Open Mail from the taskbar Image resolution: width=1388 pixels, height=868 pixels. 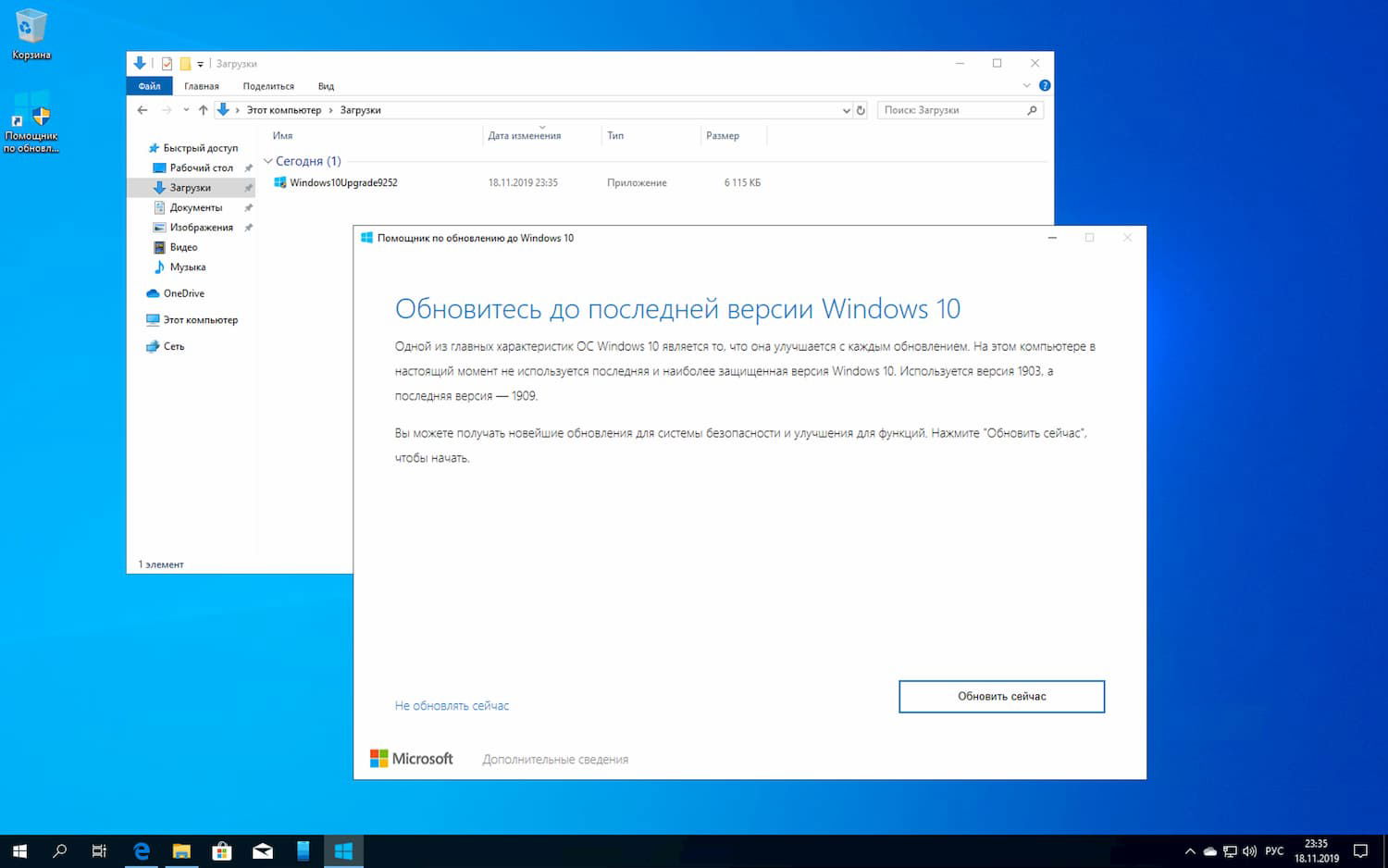(263, 850)
